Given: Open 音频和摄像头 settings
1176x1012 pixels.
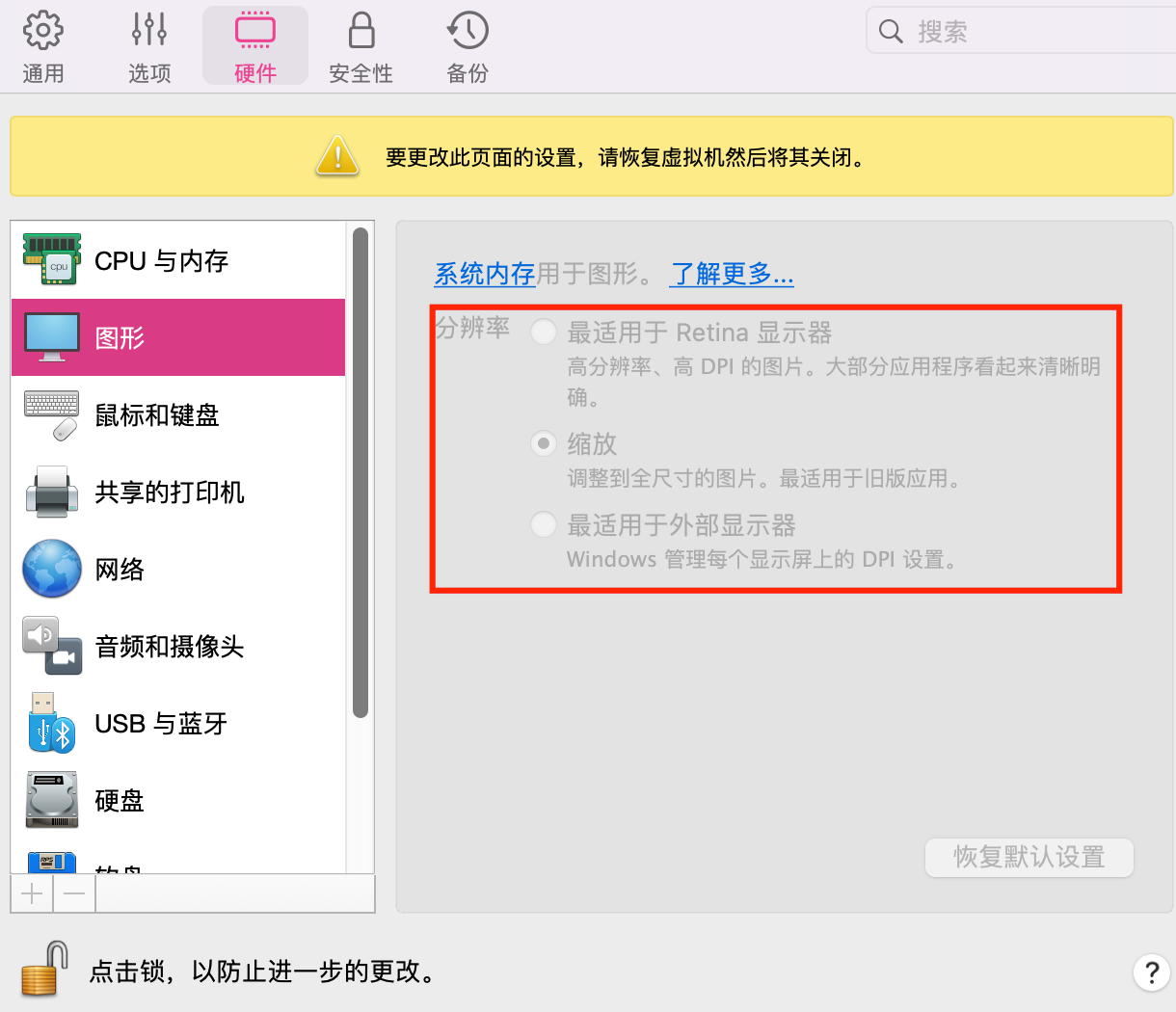Looking at the screenshot, I should pyautogui.click(x=169, y=647).
